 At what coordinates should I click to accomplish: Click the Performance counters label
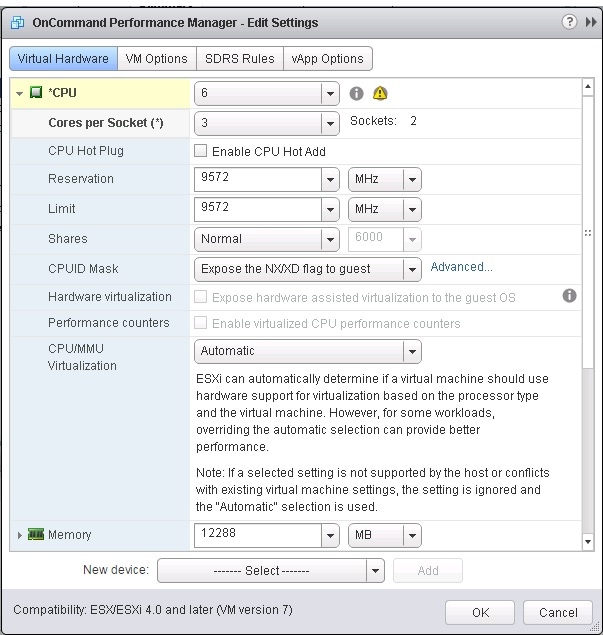tap(109, 323)
